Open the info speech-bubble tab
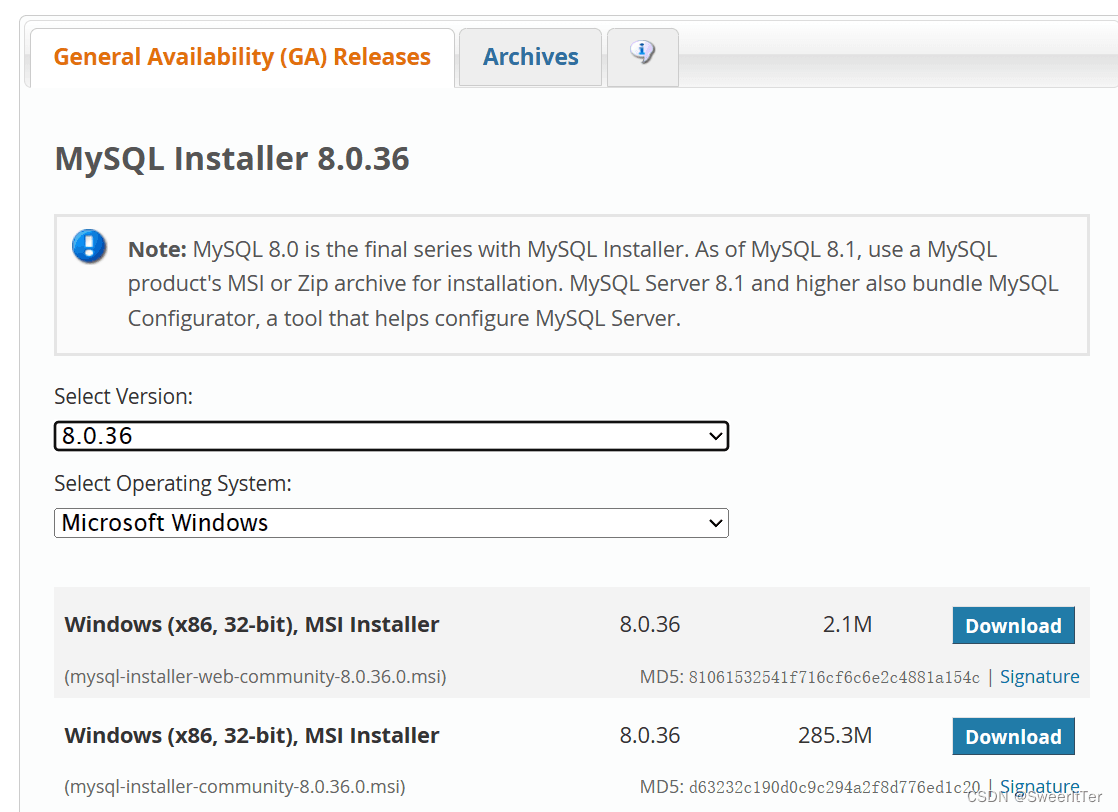Viewport: 1118px width, 812px height. point(642,56)
